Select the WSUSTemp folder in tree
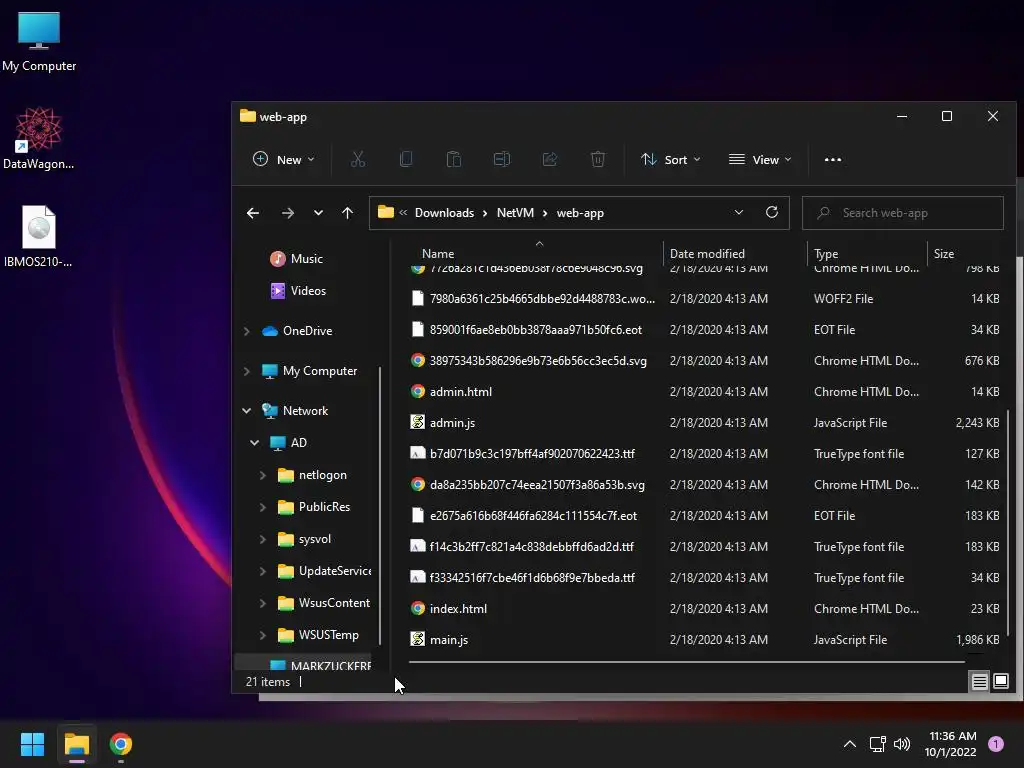The height and width of the screenshot is (768, 1024). [318, 635]
